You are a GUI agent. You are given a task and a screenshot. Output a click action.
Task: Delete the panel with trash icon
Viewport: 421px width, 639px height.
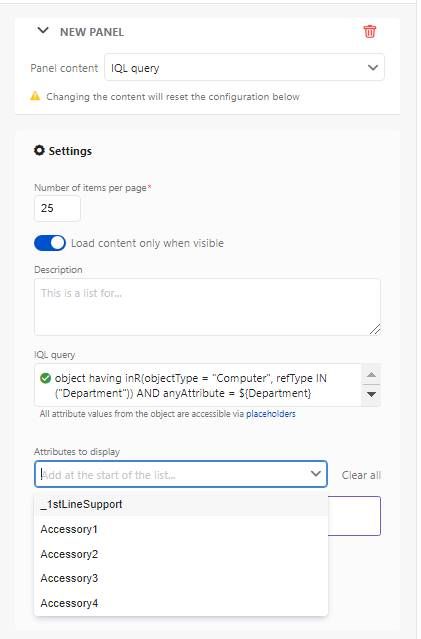coord(370,31)
